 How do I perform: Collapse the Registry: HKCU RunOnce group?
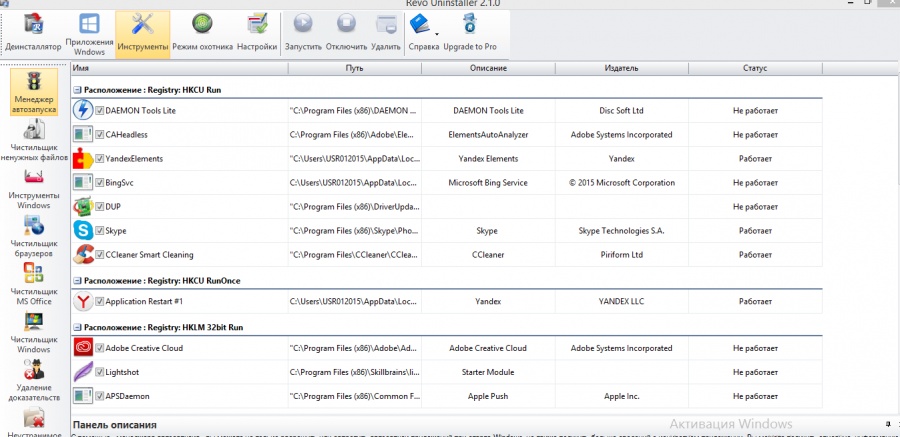pos(77,281)
